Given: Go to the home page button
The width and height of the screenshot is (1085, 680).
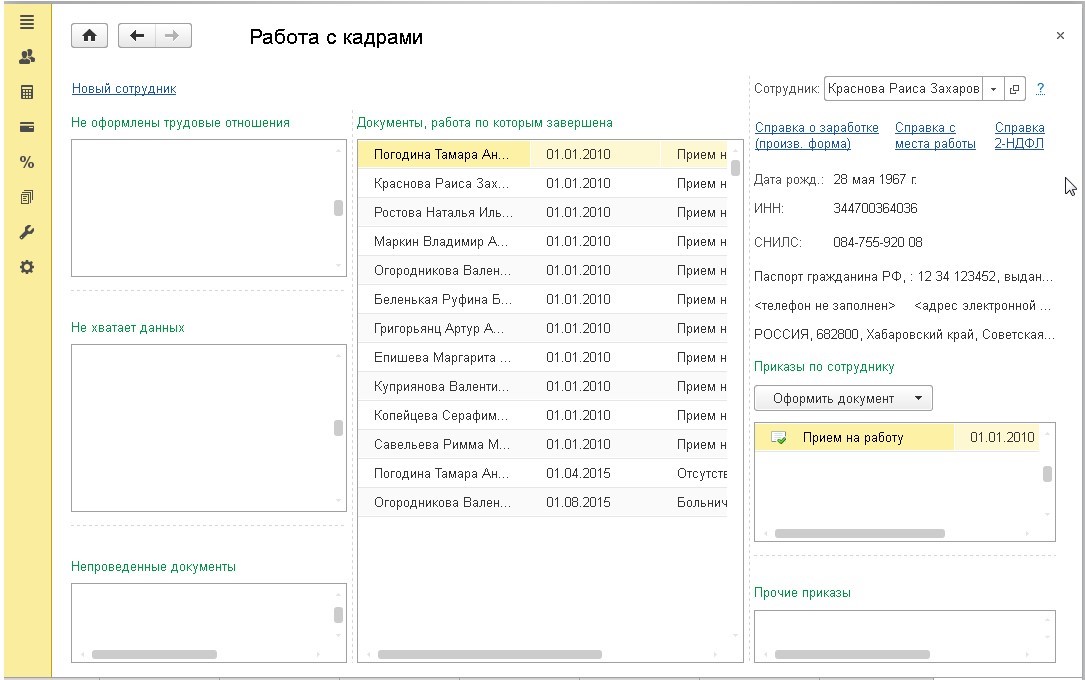Looking at the screenshot, I should coord(89,36).
